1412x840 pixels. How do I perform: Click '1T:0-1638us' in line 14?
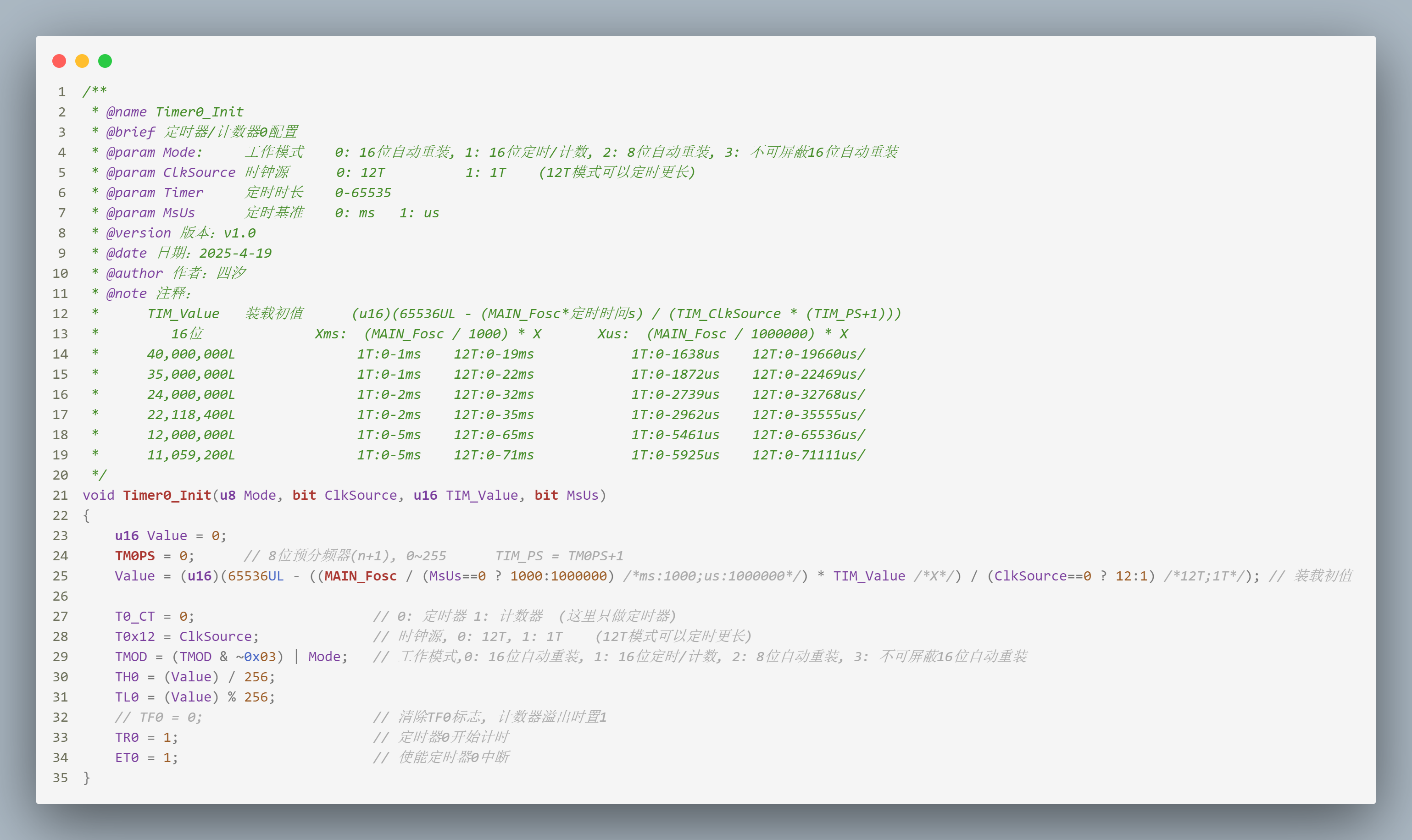[x=675, y=354]
